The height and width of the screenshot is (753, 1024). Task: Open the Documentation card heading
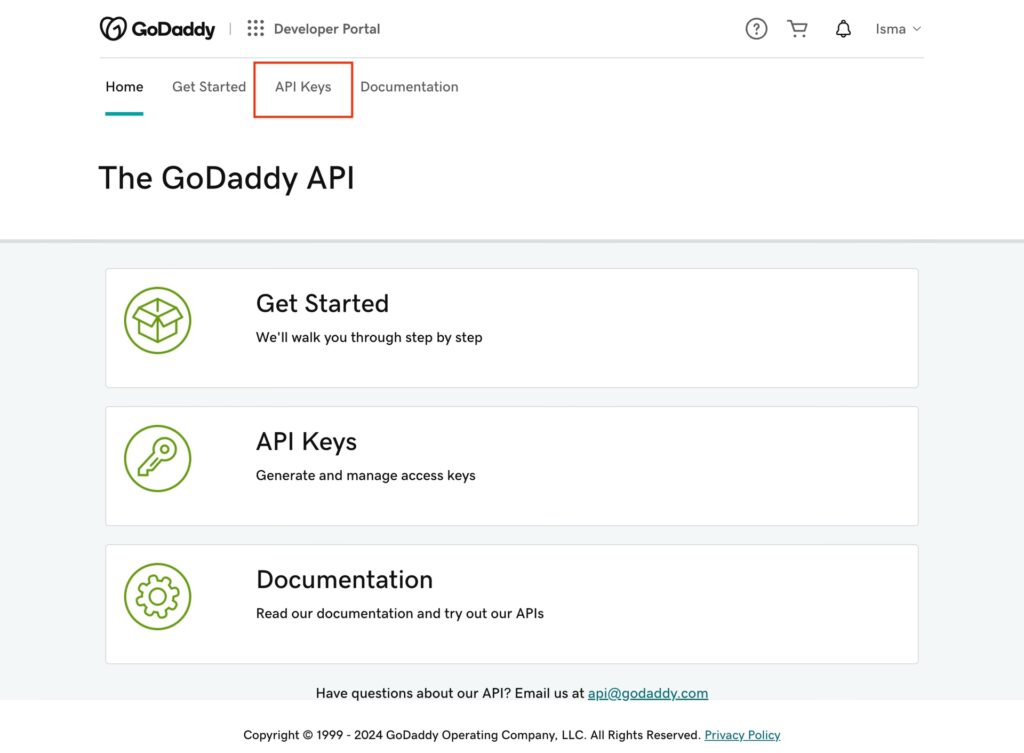tap(344, 580)
